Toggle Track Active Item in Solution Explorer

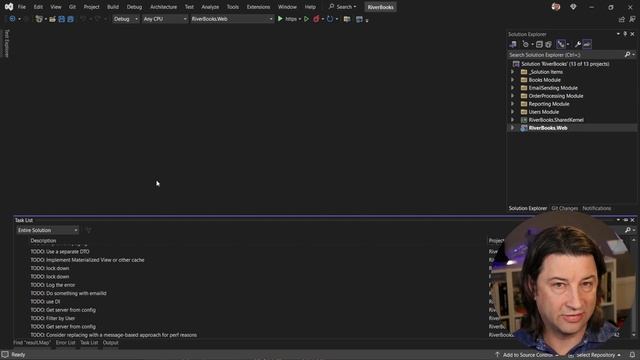pyautogui.click(x=561, y=44)
